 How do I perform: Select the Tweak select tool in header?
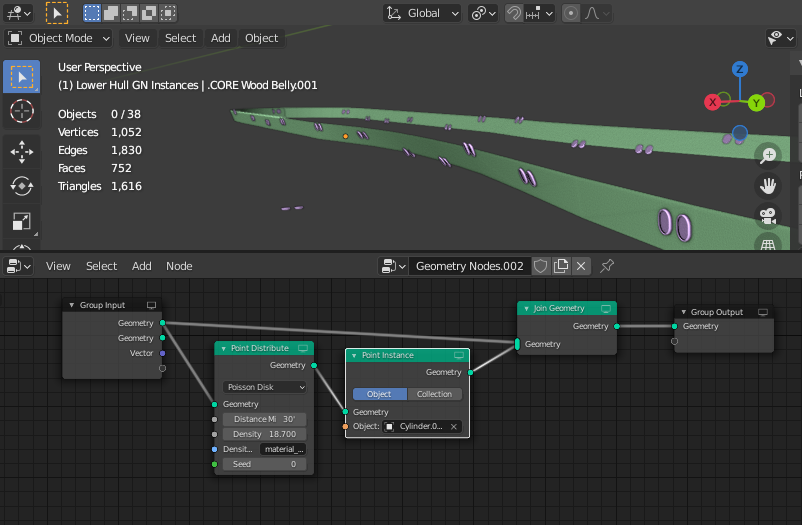point(57,13)
